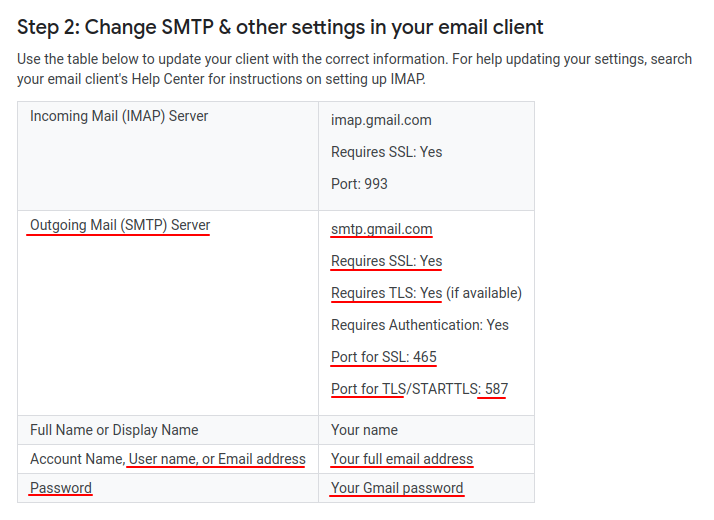Click the Your full email address text
The image size is (714, 520).
point(402,459)
